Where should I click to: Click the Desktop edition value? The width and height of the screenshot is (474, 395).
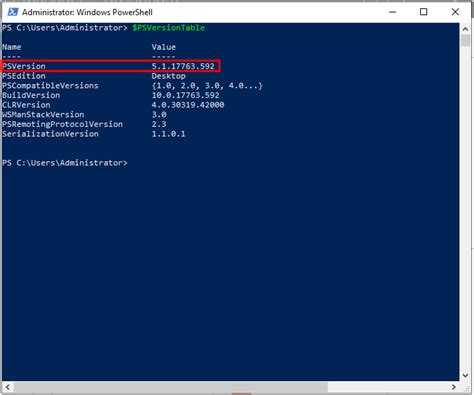[x=169, y=76]
